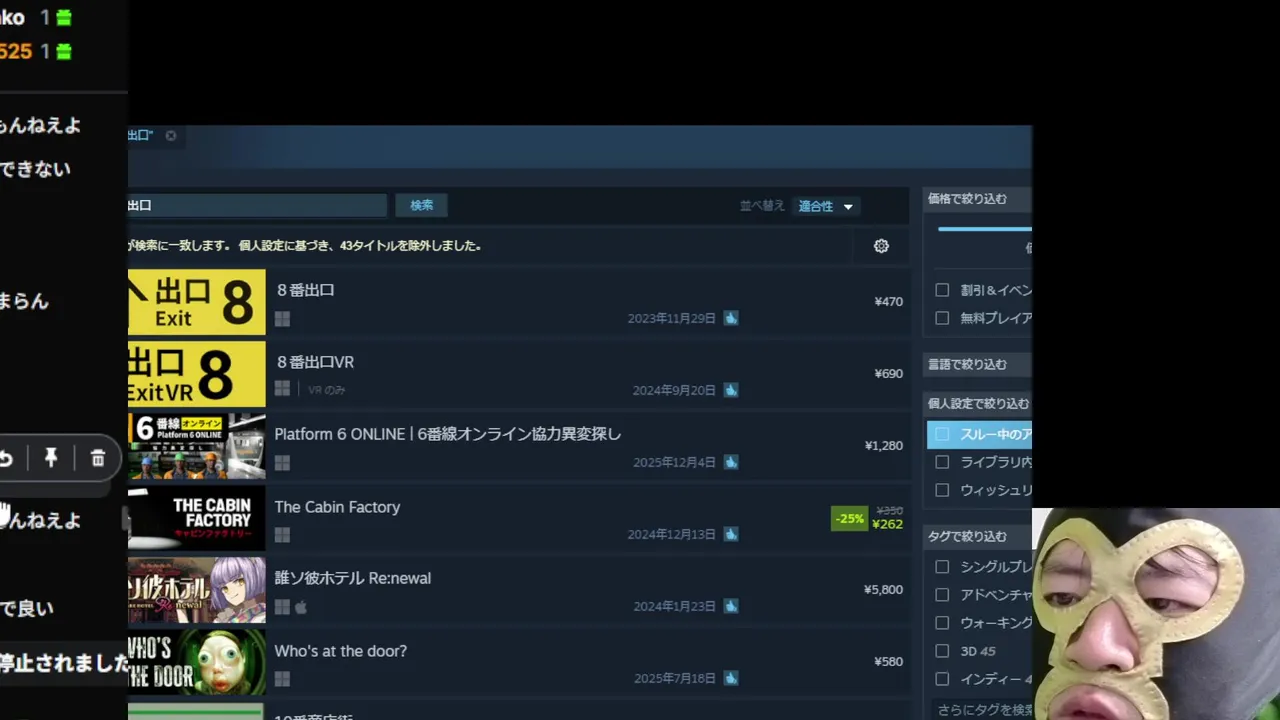This screenshot has height=720, width=1280.
Task: Check the 3D tag checkbox
Action: coord(942,650)
